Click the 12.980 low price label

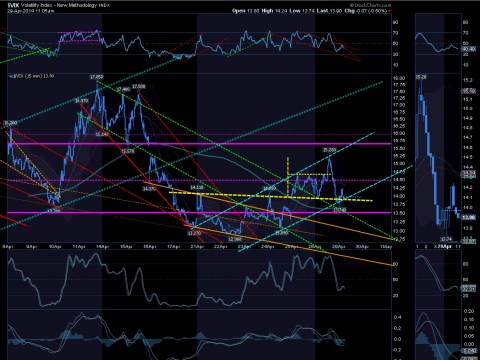(235, 239)
